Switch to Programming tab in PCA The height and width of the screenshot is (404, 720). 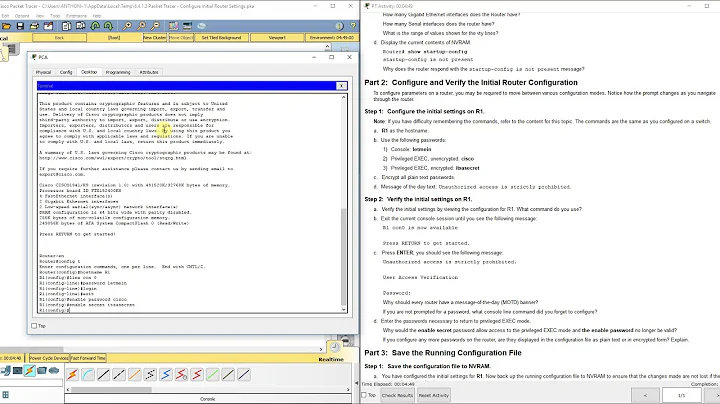[x=118, y=72]
